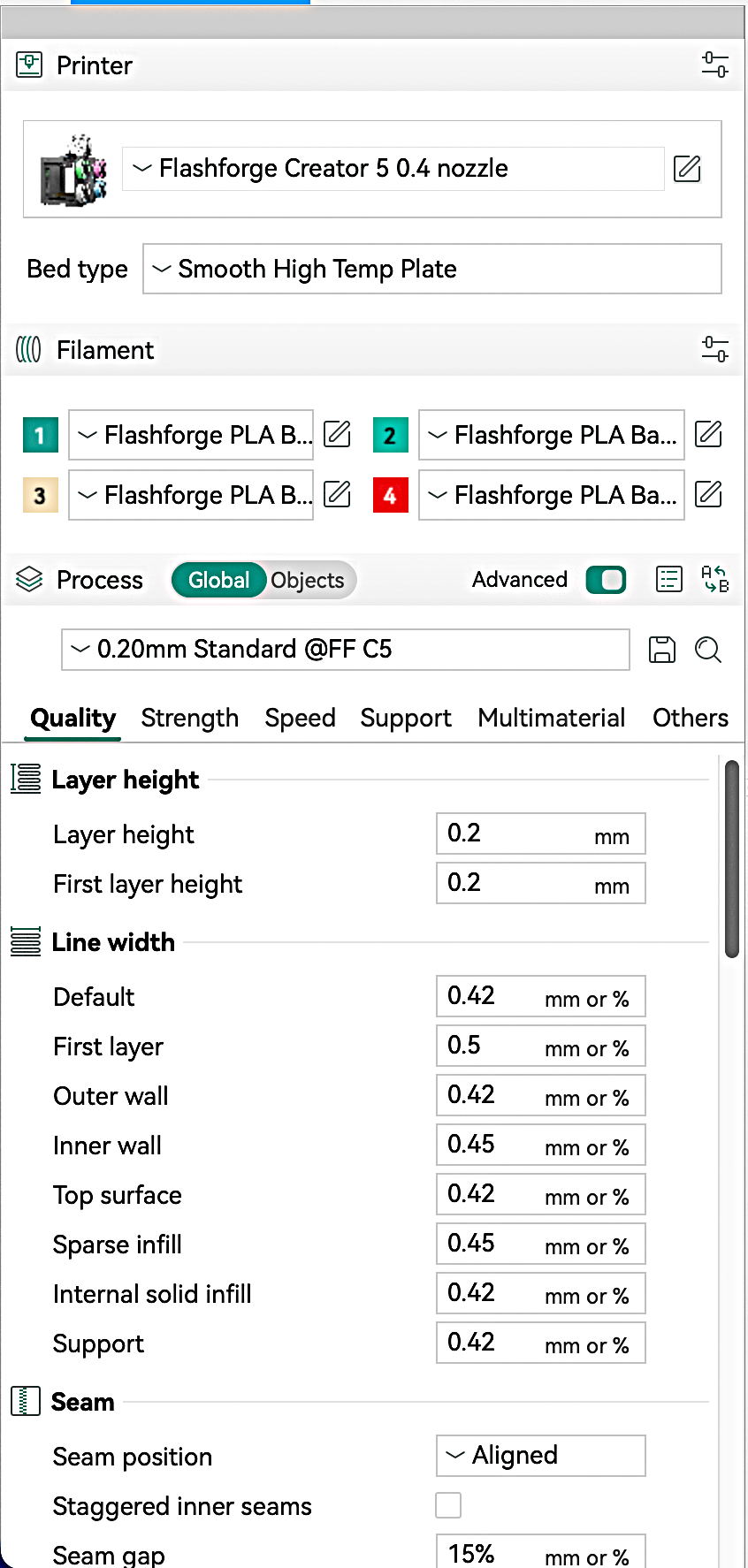Edit filament 1 preset
Viewport: 748px width, 1568px height.
pos(337,434)
